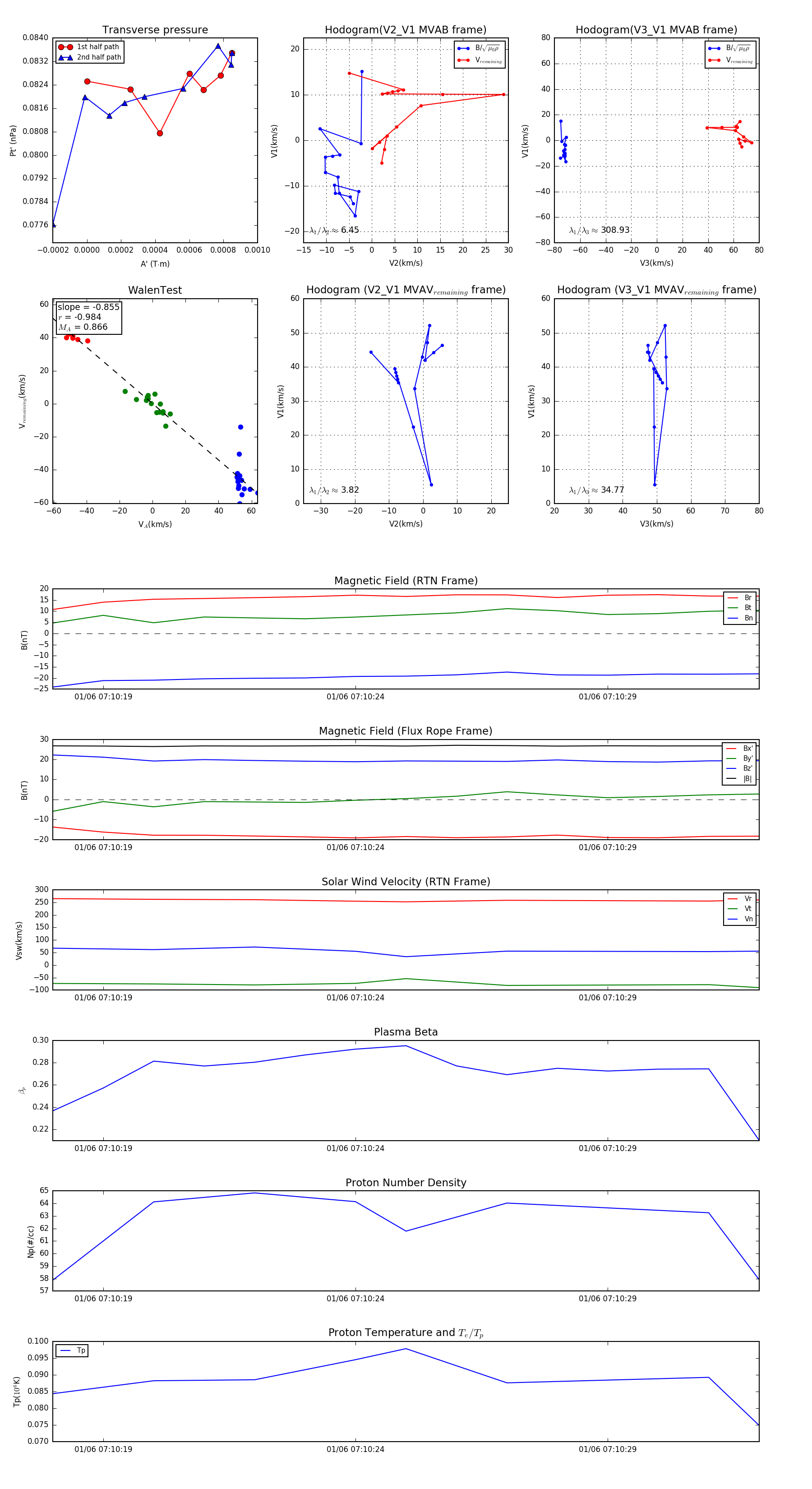Image resolution: width=812 pixels, height=1489 pixels.
Task: Select the "Vr" legend entry
Action: pos(740,899)
